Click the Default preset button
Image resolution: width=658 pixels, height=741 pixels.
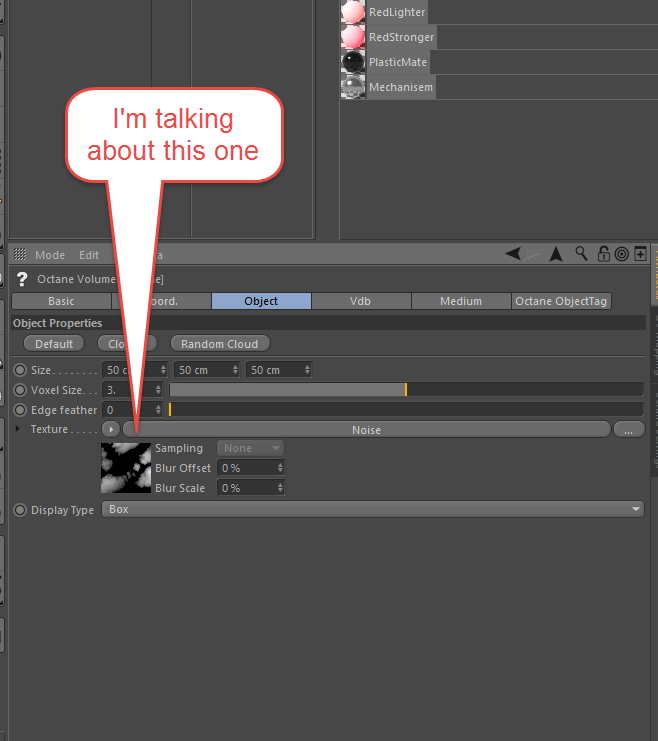pyautogui.click(x=54, y=344)
